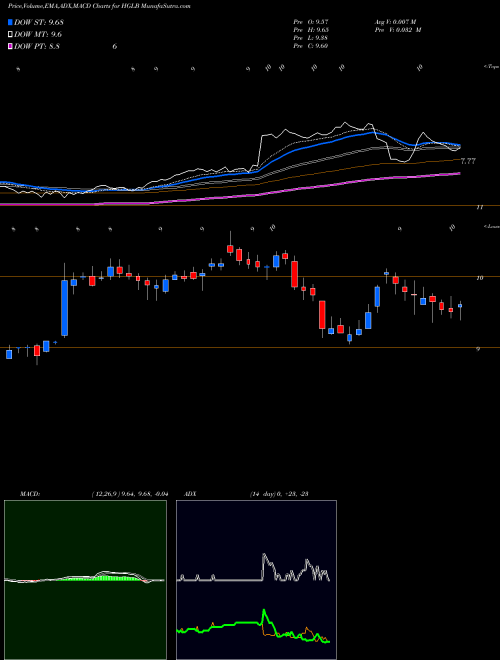Click the ADX (14 day) values text
This screenshot has width=500, height=660.
tap(279, 494)
